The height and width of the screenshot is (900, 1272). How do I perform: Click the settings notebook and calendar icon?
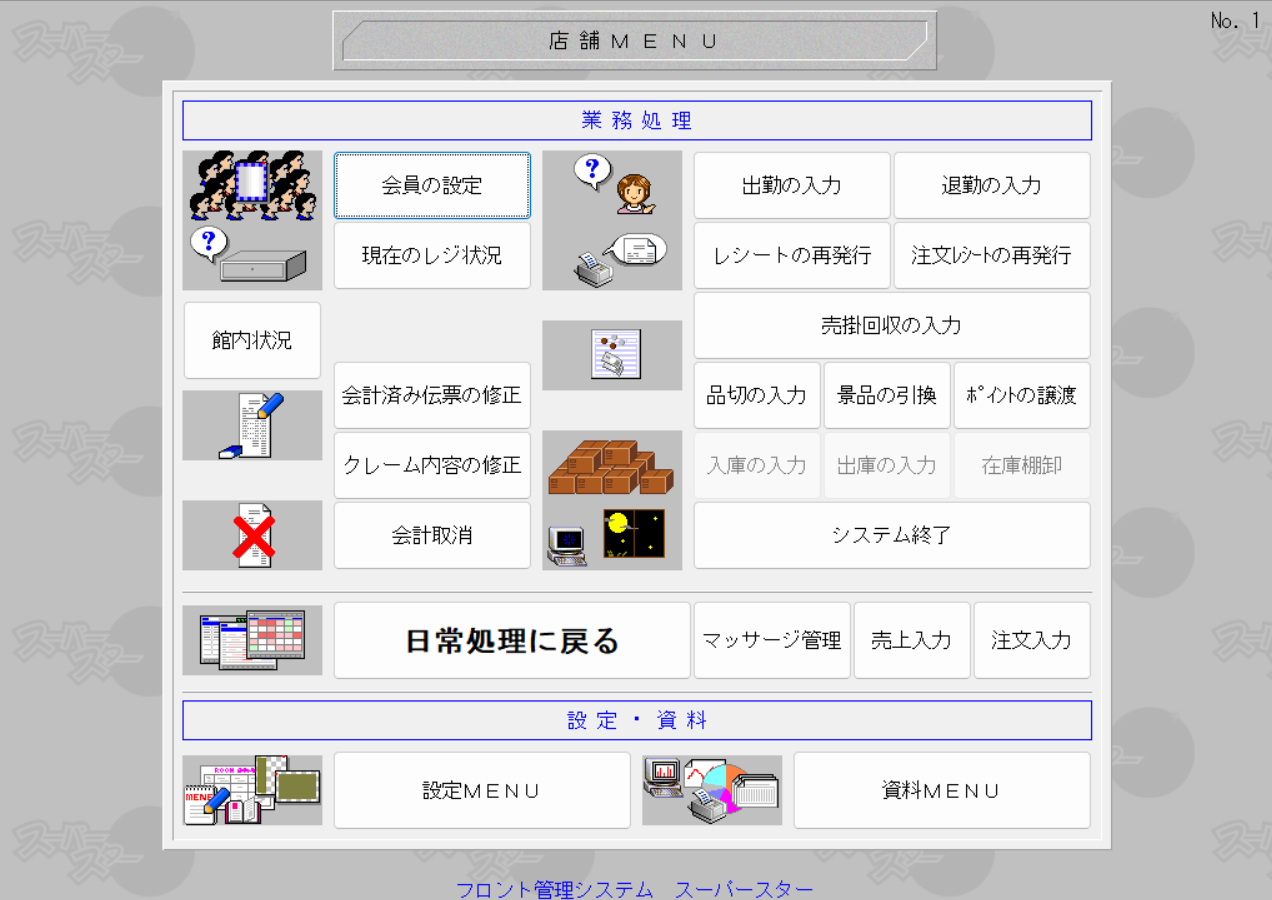(252, 790)
